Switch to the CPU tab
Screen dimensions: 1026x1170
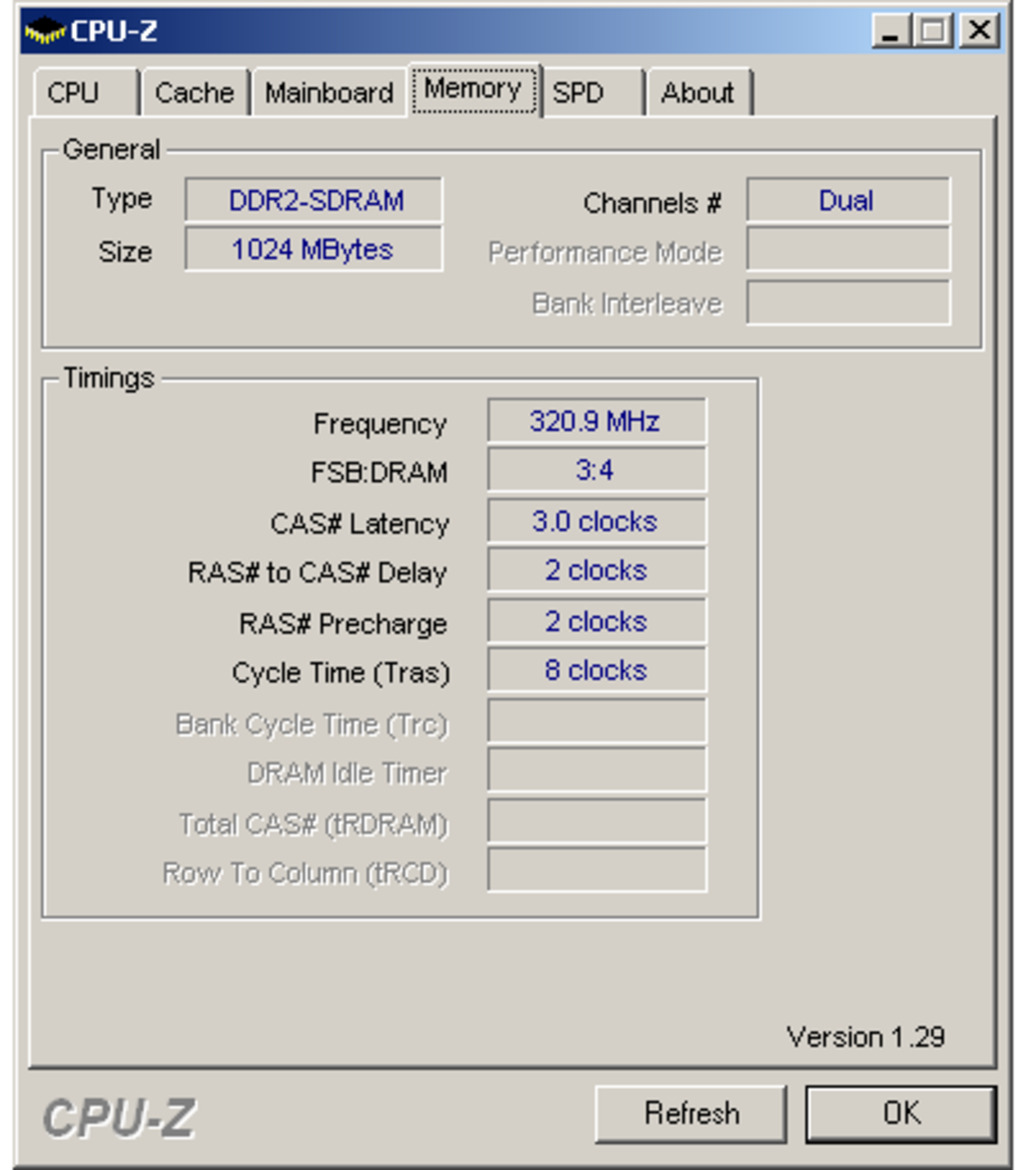86,93
